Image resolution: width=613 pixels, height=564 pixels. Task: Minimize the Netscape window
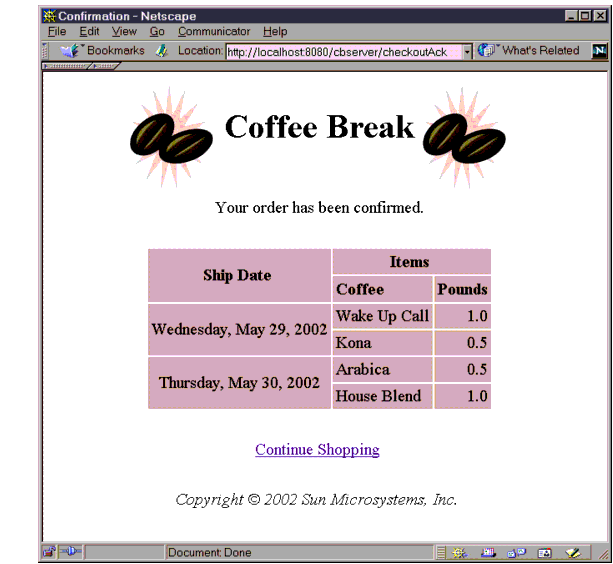tap(571, 16)
